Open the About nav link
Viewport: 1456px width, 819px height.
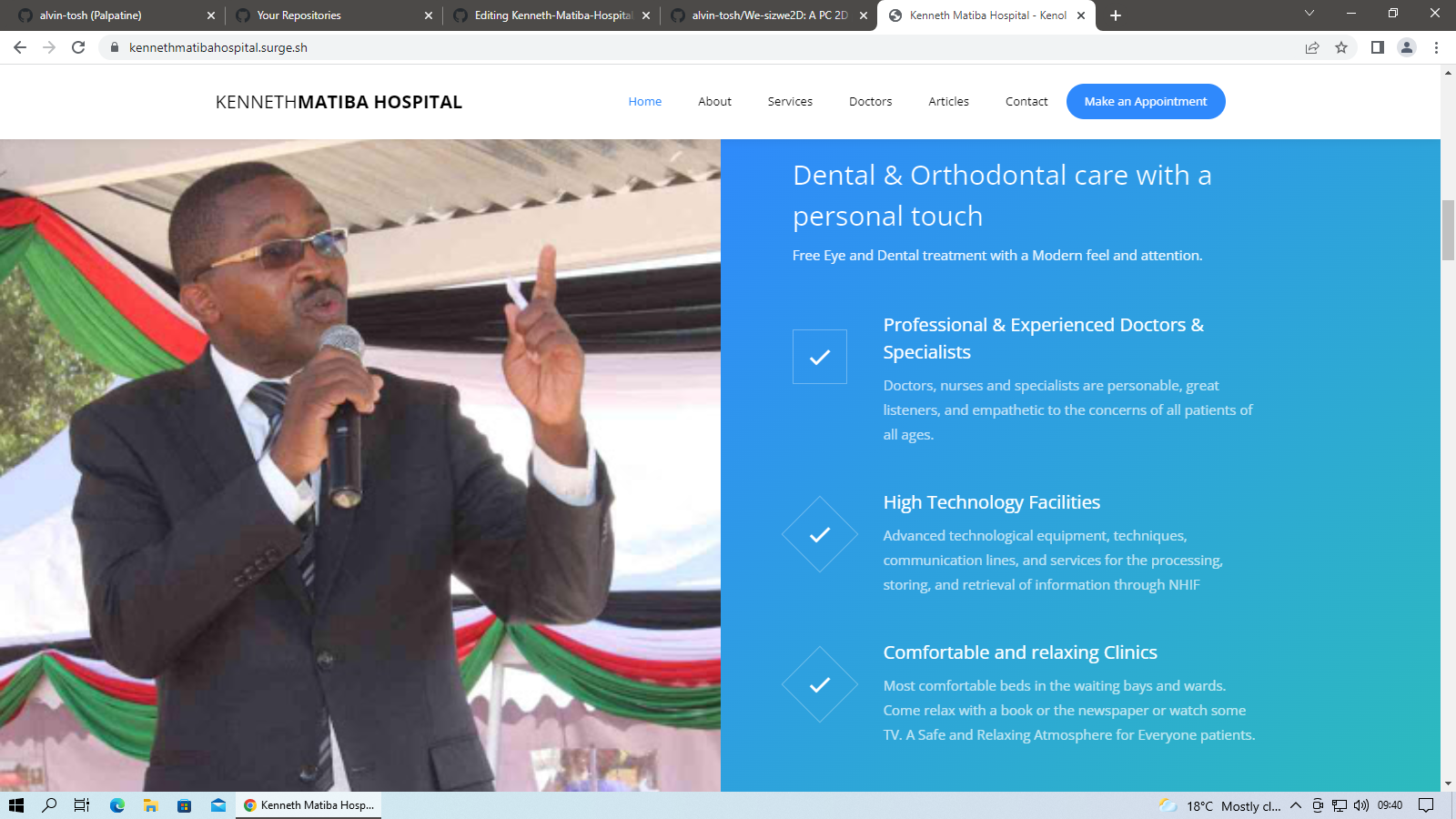[714, 101]
